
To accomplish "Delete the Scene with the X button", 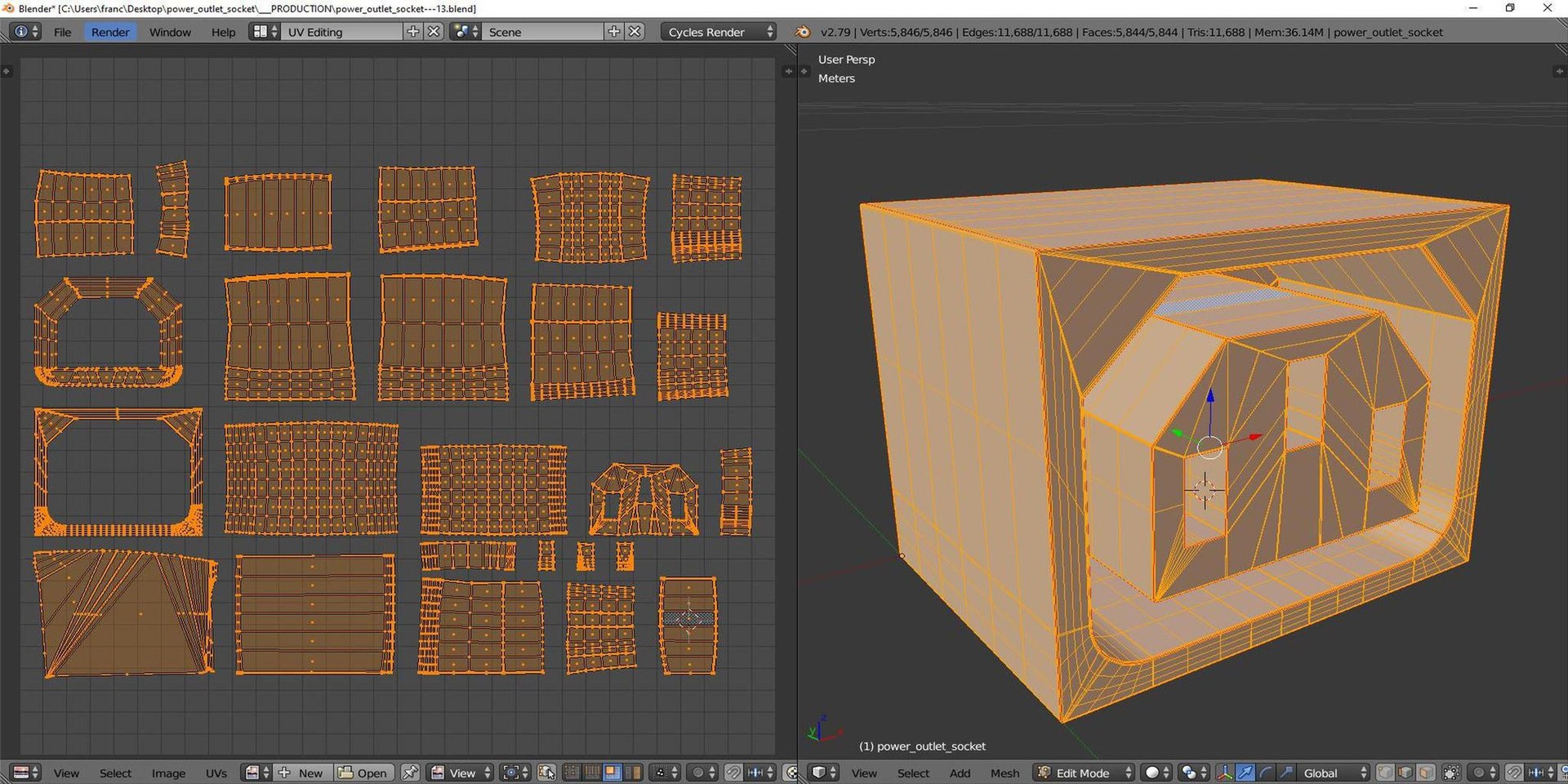I will point(635,32).
